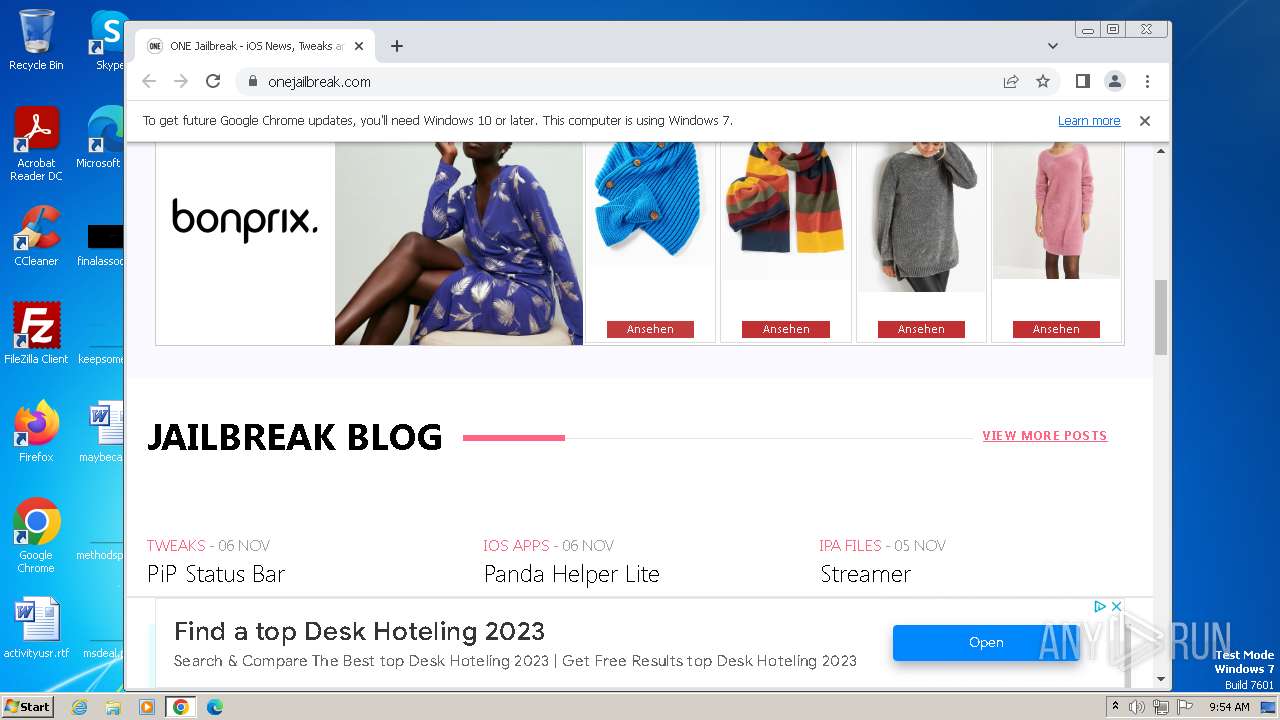Click the TWEAKS category label

coord(176,546)
